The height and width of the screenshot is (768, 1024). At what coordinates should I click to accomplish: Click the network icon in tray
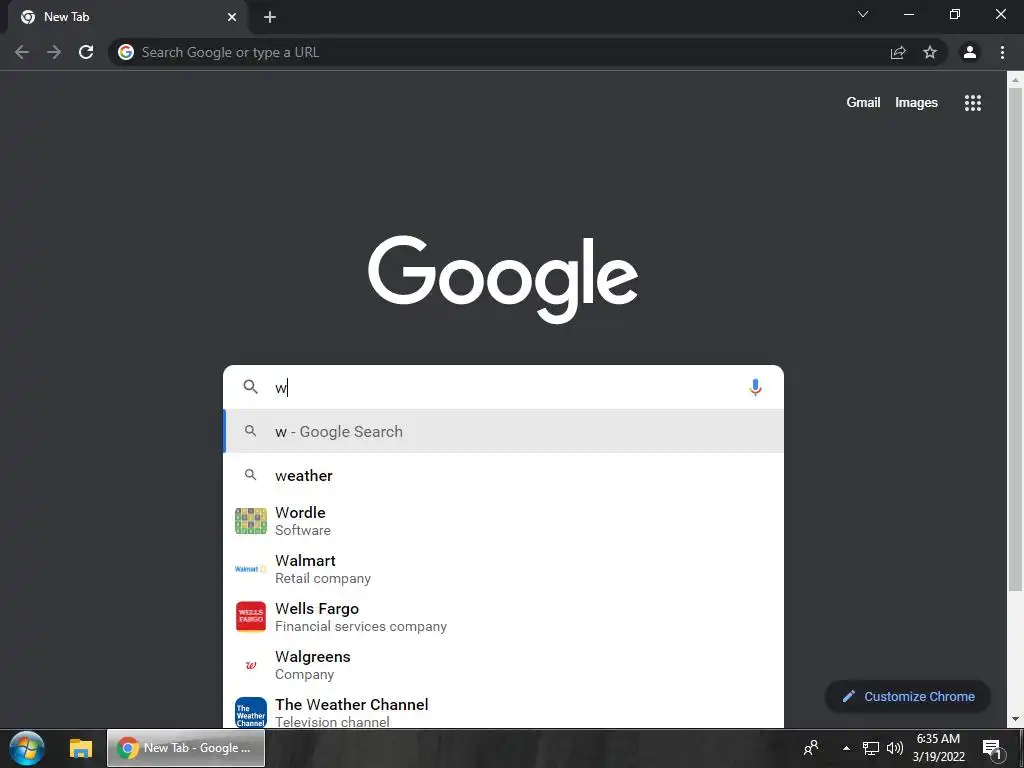click(x=871, y=748)
